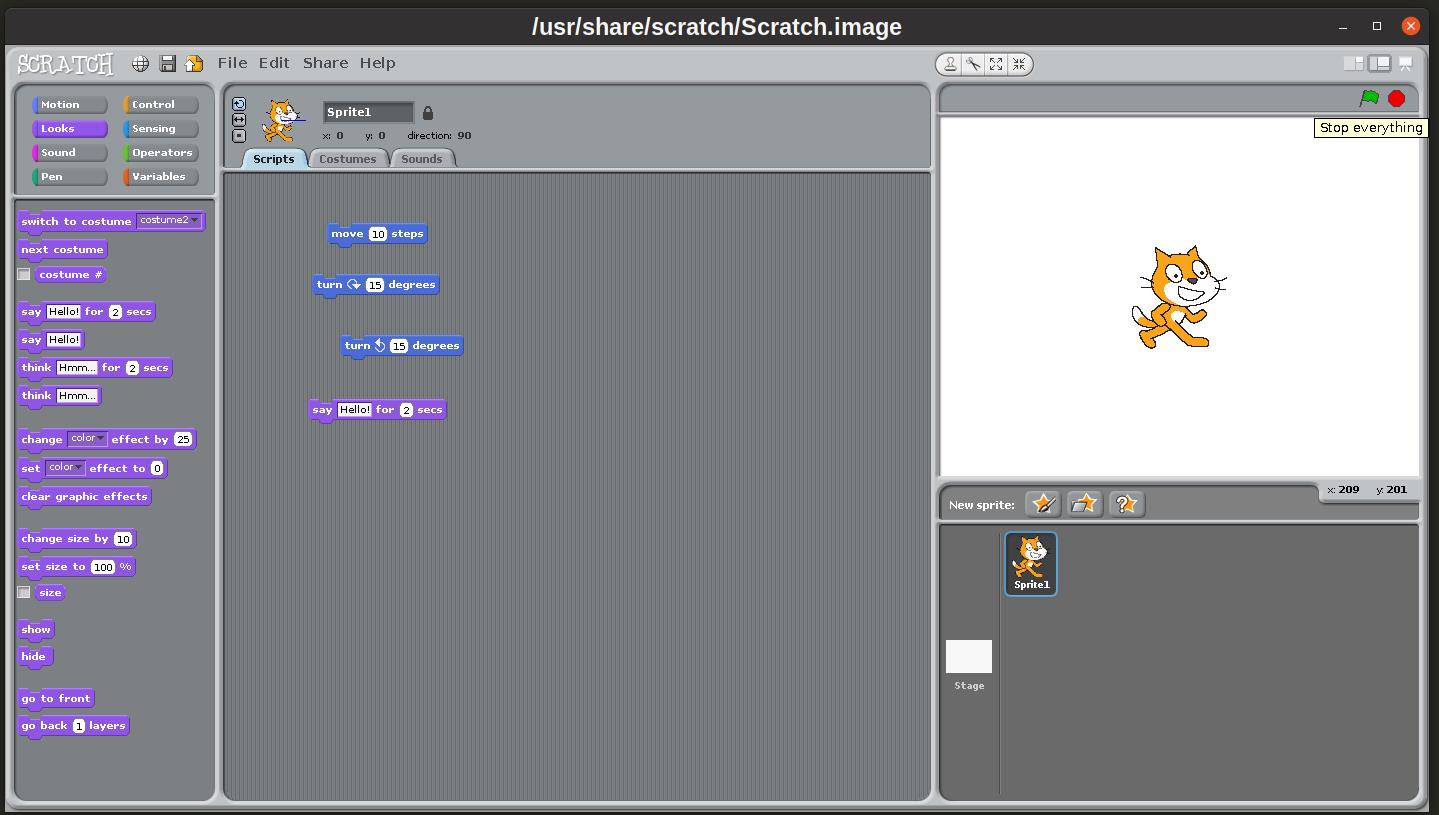This screenshot has width=1439, height=815.
Task: Select the Shrink sprite tool
Action: [x=1019, y=64]
